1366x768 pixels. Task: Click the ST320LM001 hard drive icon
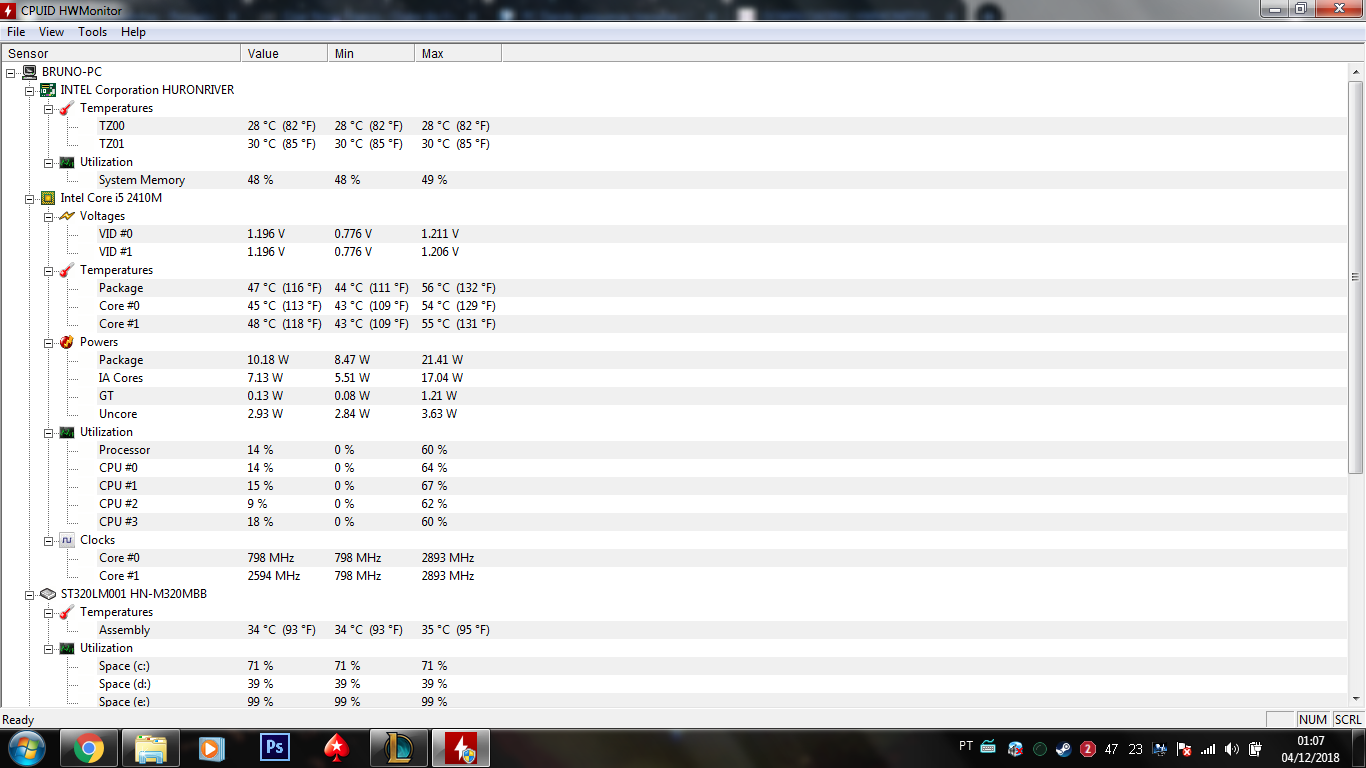coord(47,594)
